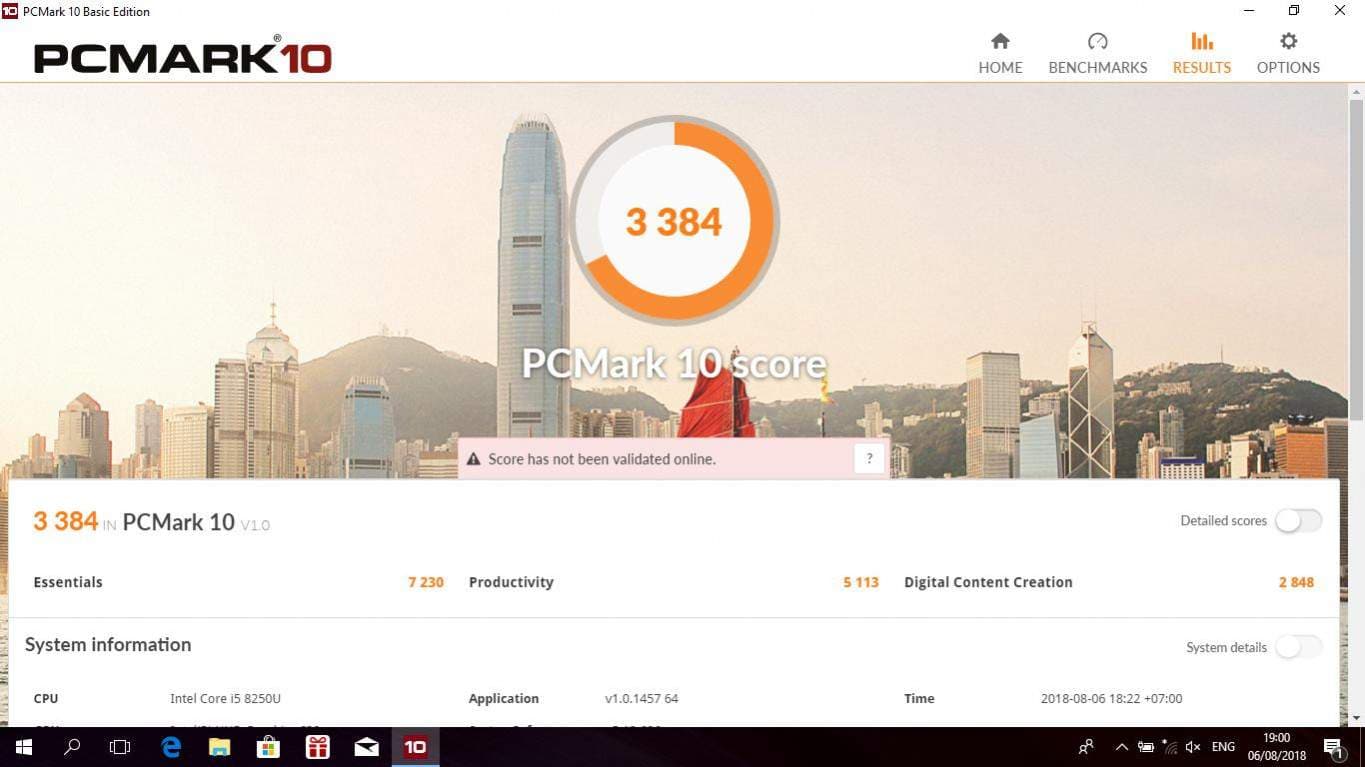
Task: Open Task View on the taskbar
Action: [120, 747]
